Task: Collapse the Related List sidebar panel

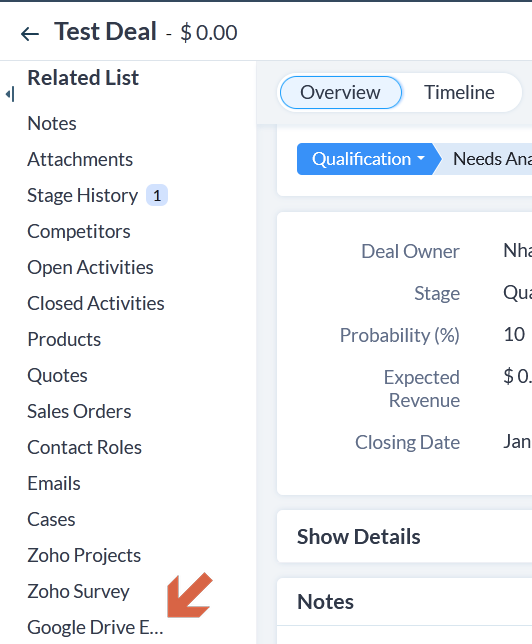Action: (10, 94)
